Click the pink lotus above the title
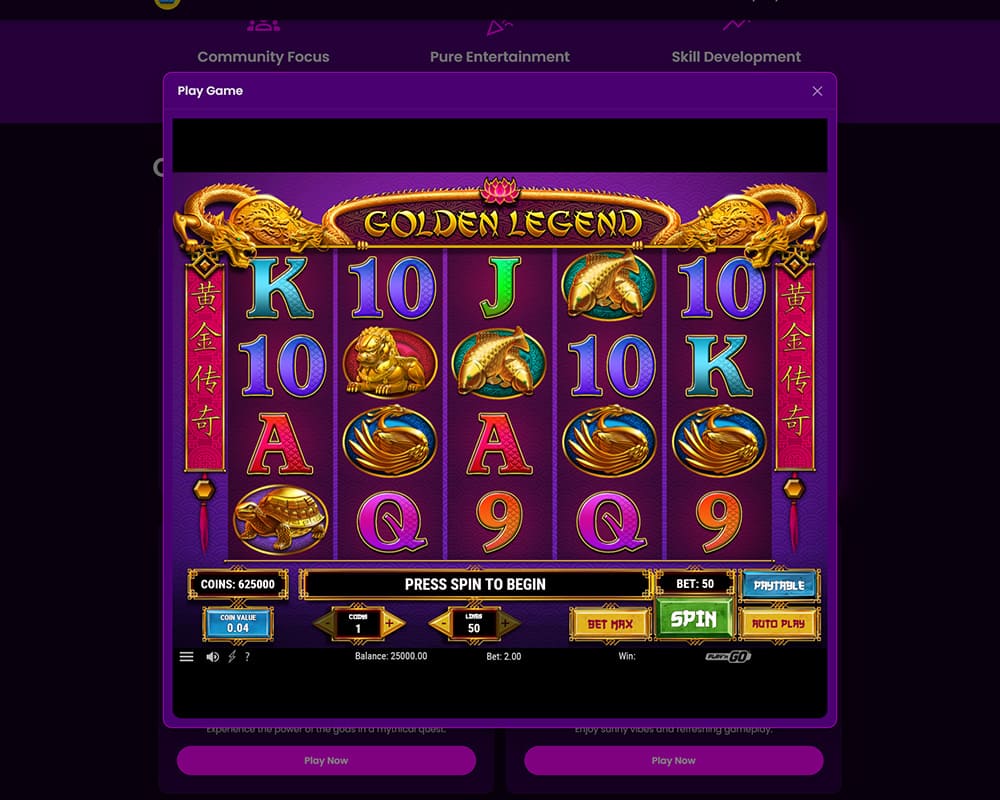This screenshot has height=800, width=1000. (501, 189)
